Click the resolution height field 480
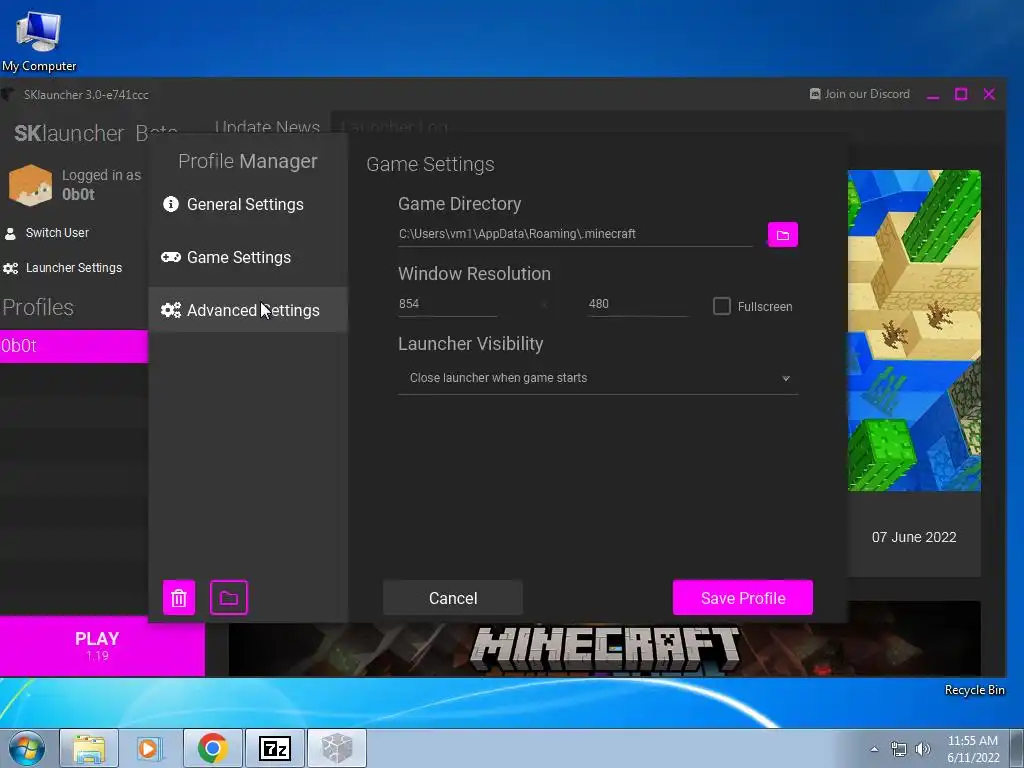Screen dimensions: 1024x768 [638, 304]
